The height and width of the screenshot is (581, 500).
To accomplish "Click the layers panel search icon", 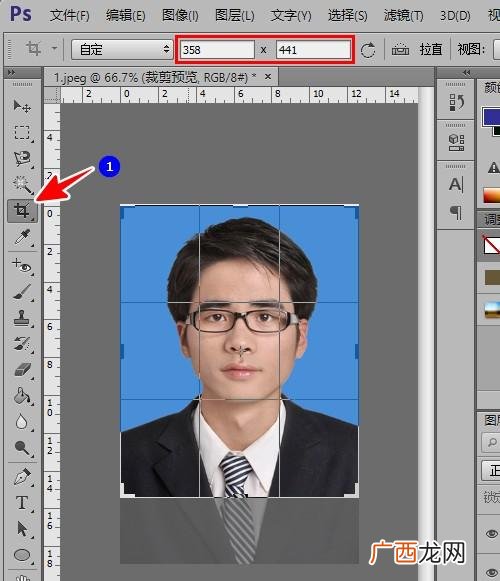I will tap(492, 442).
